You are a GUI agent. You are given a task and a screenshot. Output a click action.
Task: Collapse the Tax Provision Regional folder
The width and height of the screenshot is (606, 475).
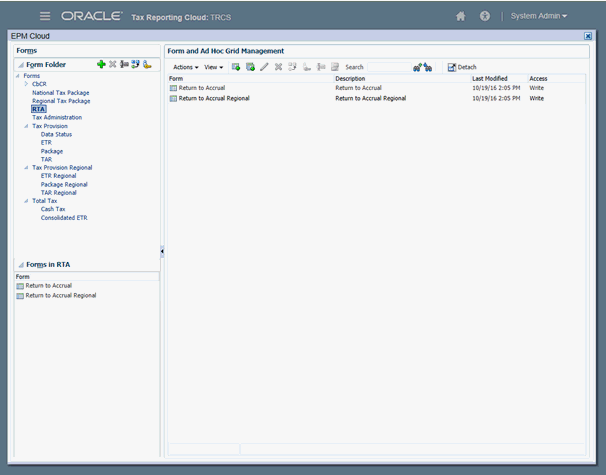(x=26, y=167)
